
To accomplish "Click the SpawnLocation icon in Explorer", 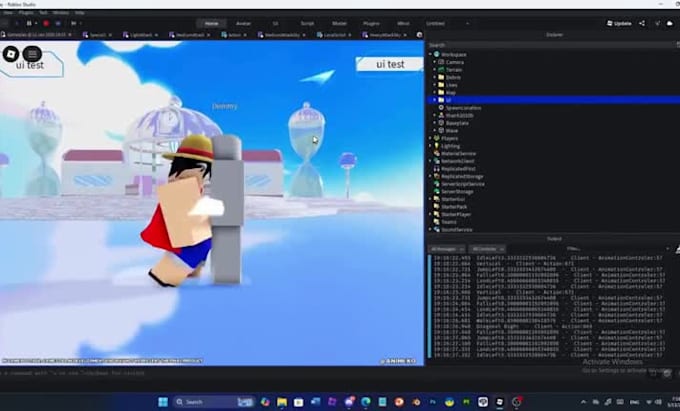I will point(441,108).
